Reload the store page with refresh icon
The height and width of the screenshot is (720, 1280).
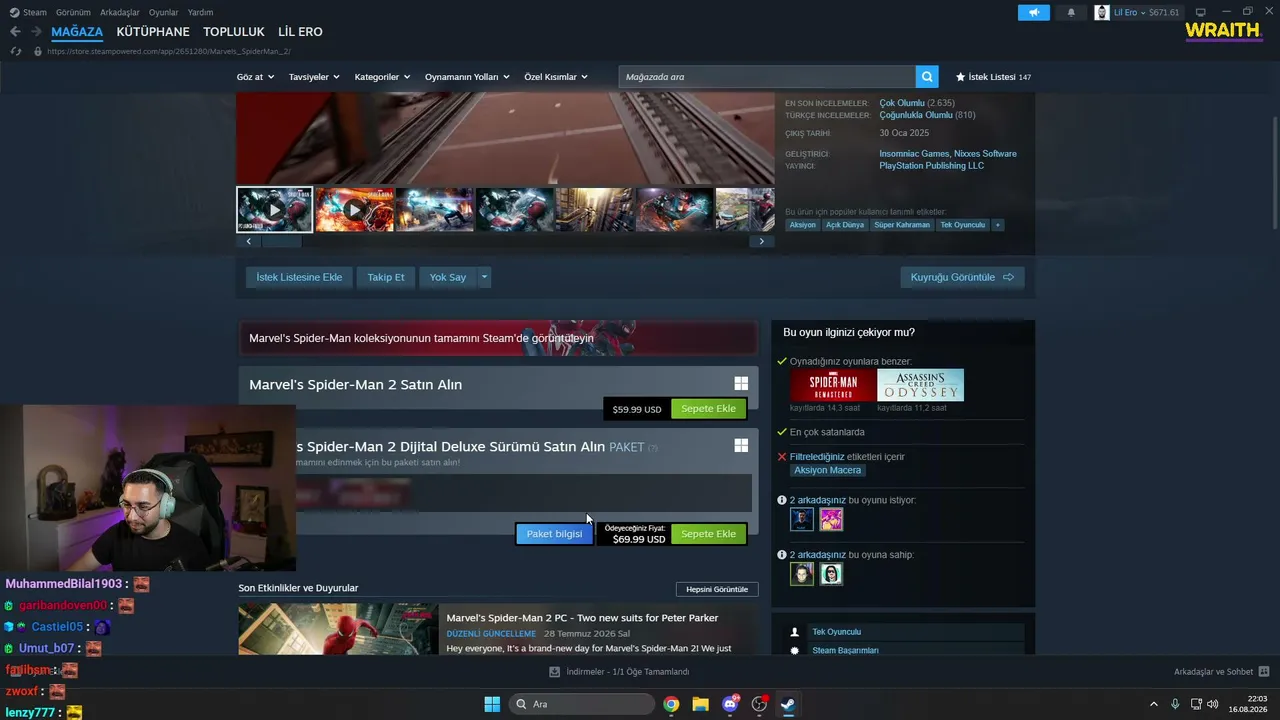15,51
